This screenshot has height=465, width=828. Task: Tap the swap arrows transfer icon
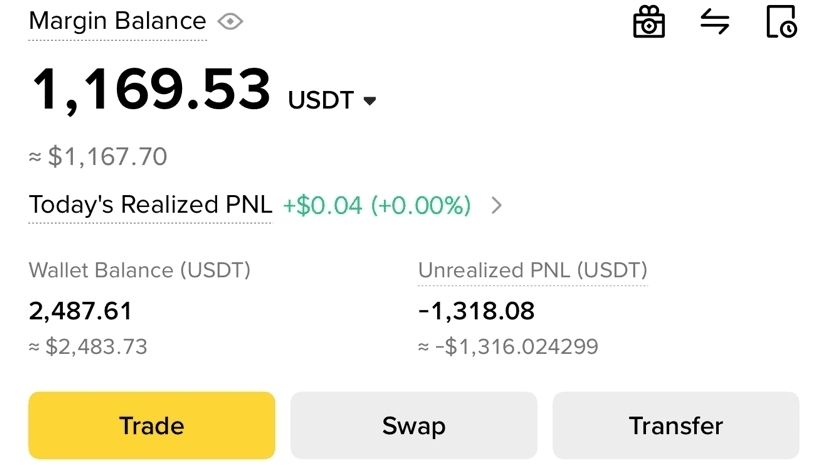(714, 22)
